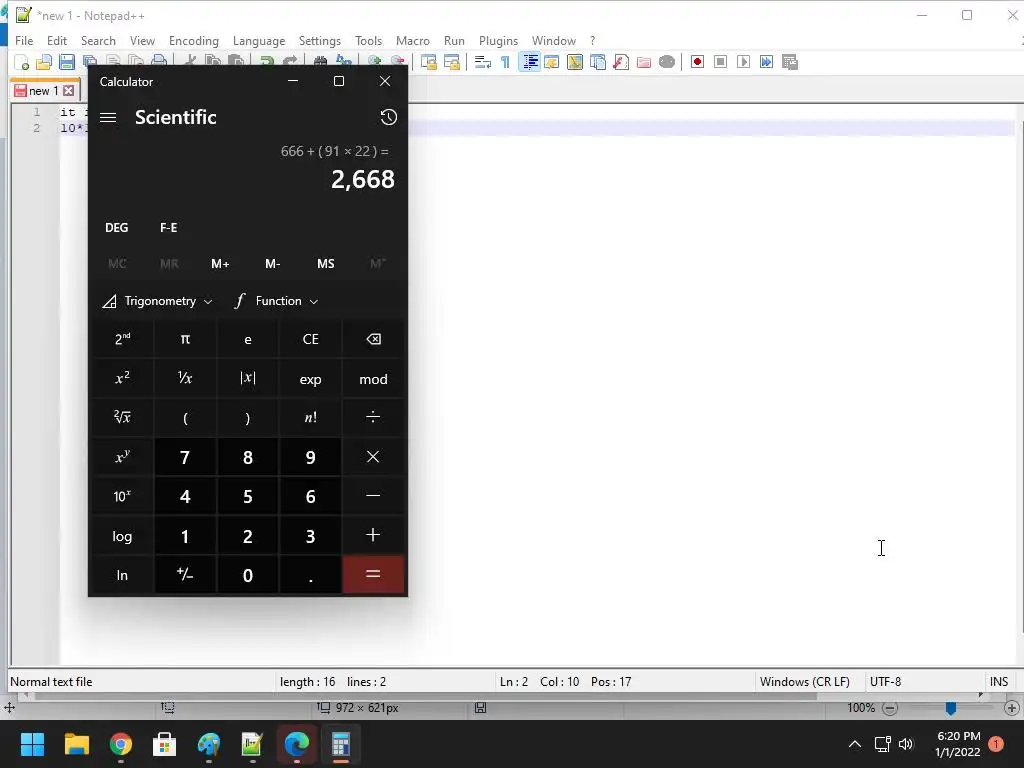Image resolution: width=1024 pixels, height=768 pixels.
Task: Expand the Trigonometry dropdown
Action: point(157,301)
